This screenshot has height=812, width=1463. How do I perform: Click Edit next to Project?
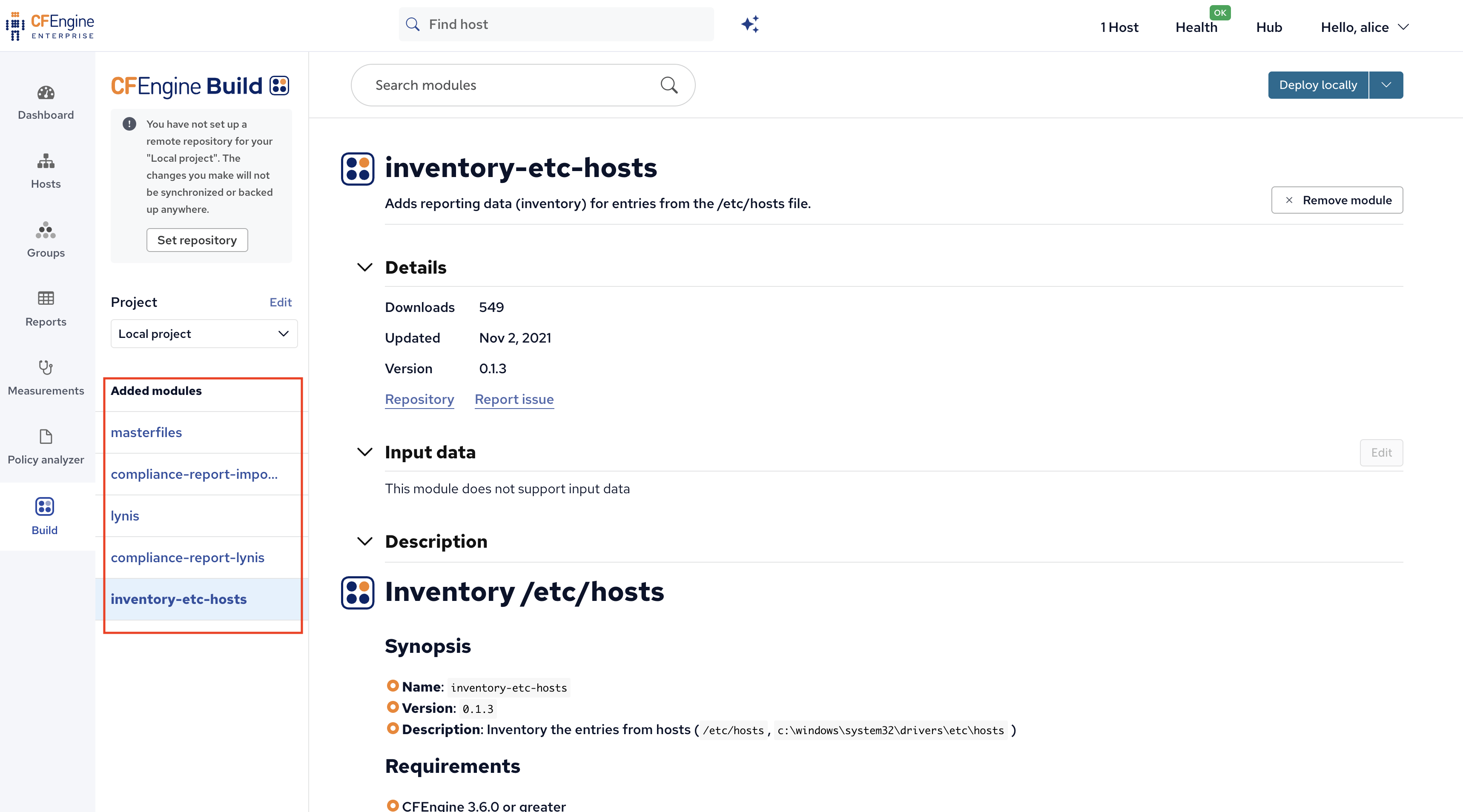tap(281, 302)
